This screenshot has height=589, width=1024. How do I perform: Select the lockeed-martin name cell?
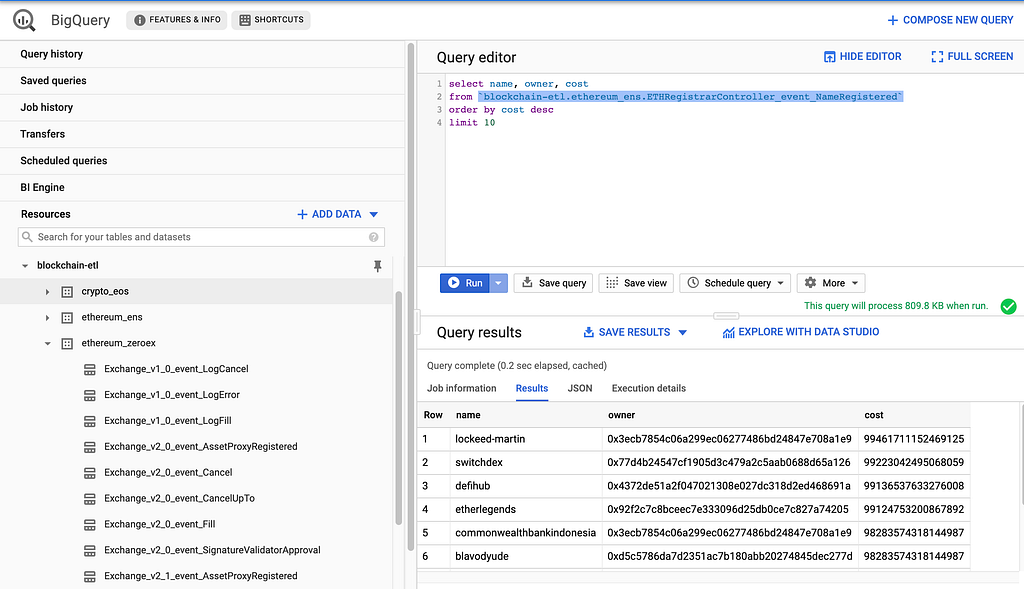tap(526, 439)
